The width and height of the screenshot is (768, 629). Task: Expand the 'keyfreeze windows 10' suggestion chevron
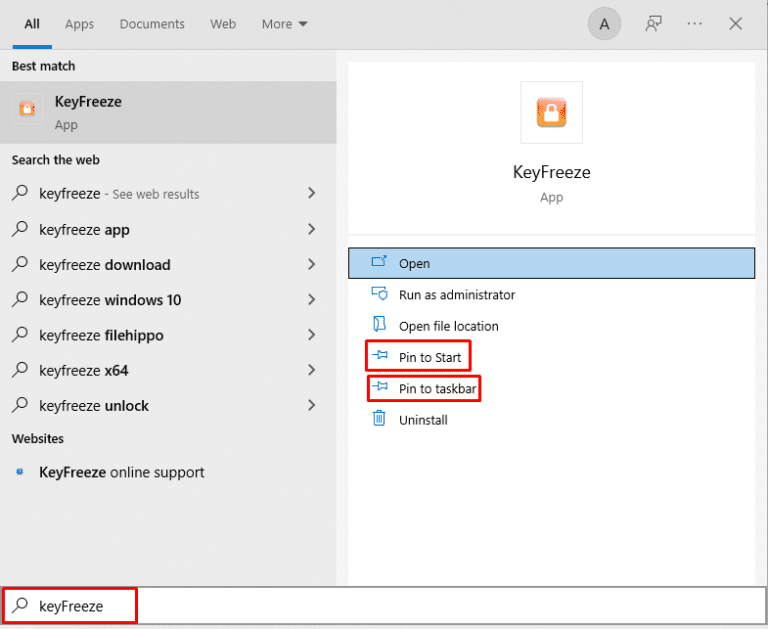(312, 299)
